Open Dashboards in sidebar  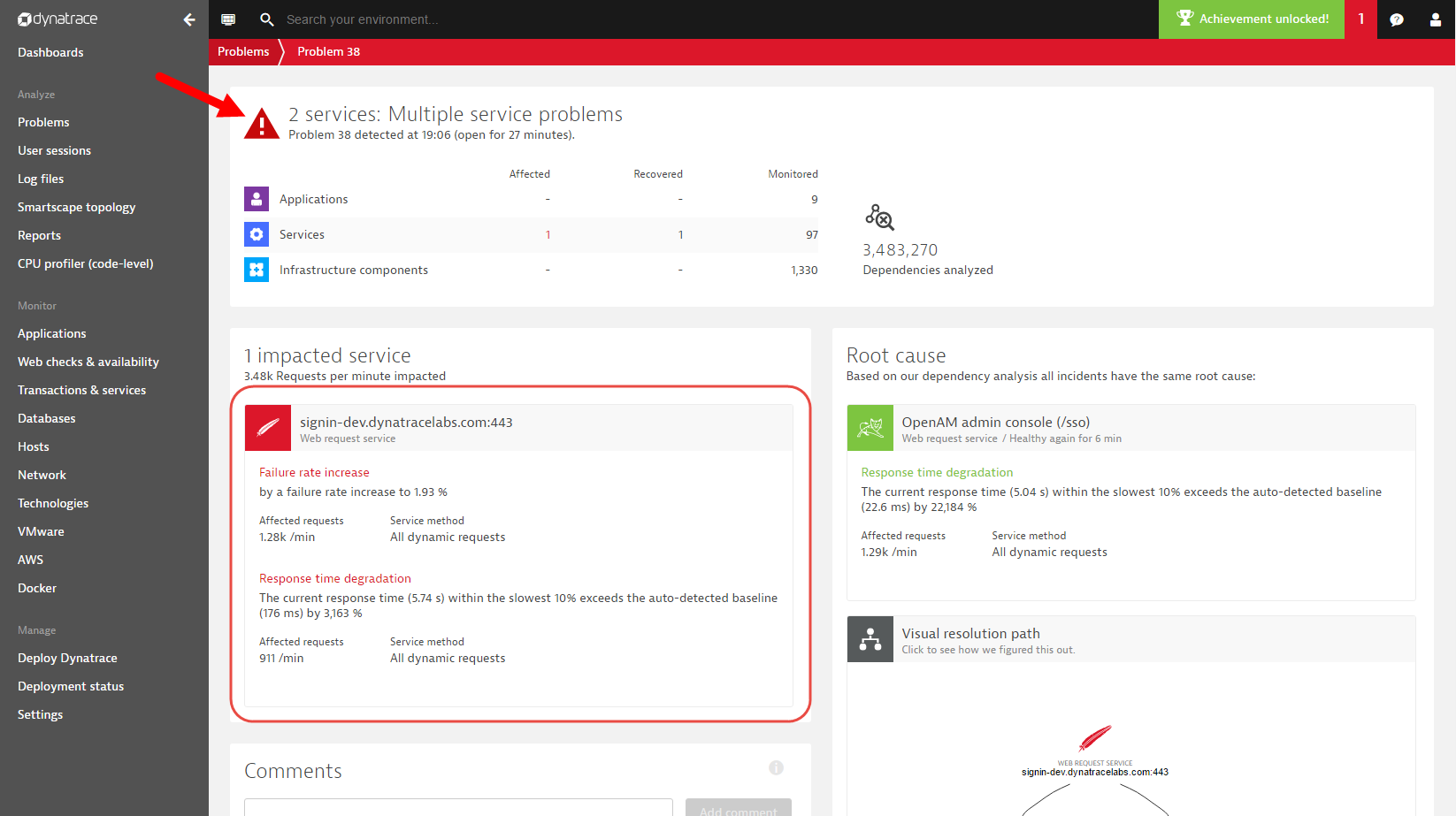pyautogui.click(x=50, y=52)
